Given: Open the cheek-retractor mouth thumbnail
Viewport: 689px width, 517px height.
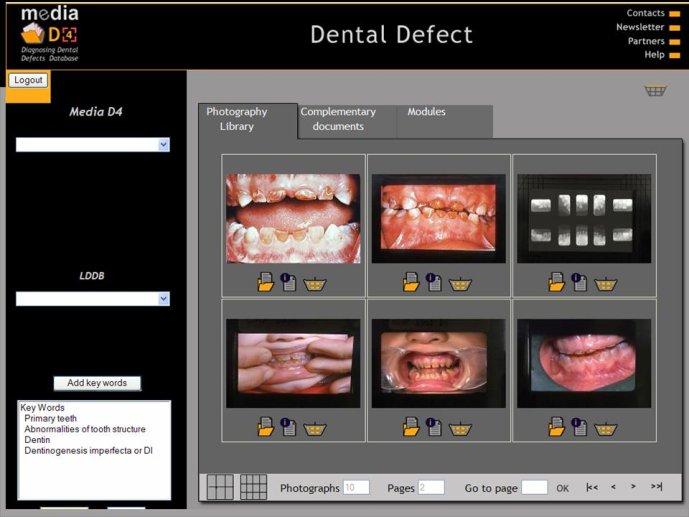Looking at the screenshot, I should (x=439, y=363).
